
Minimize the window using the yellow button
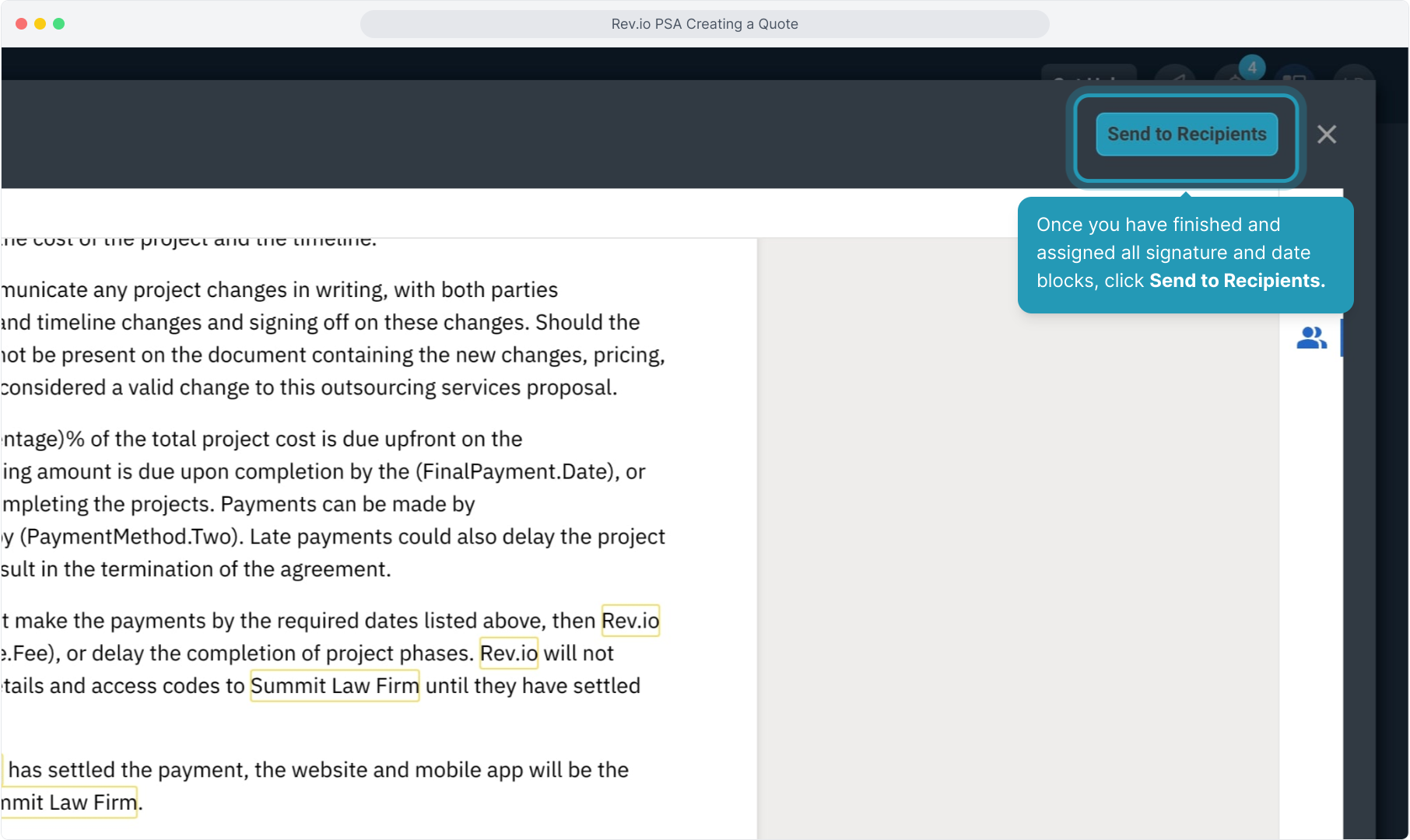[40, 24]
